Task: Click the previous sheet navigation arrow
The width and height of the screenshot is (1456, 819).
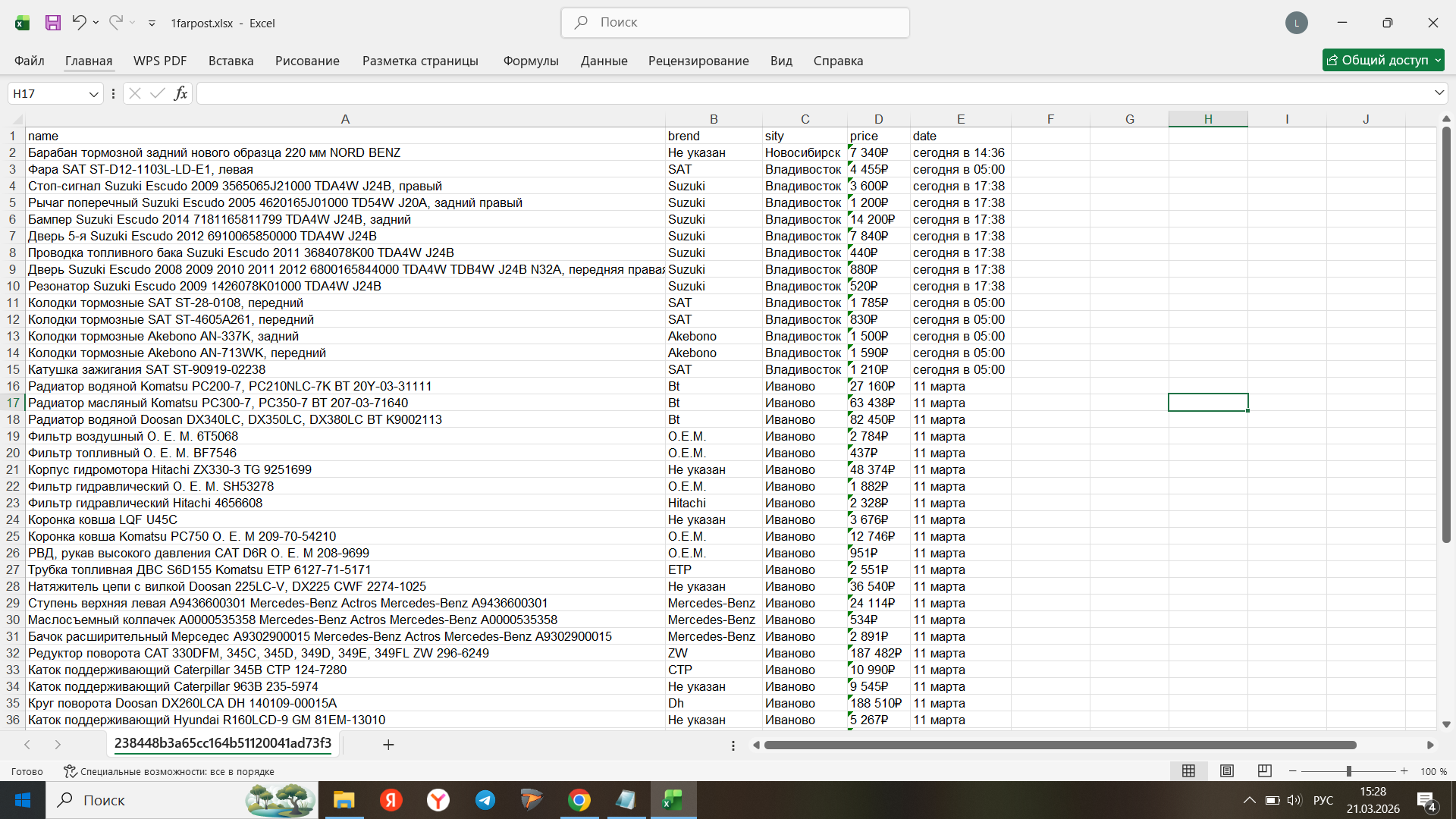Action: click(x=27, y=745)
